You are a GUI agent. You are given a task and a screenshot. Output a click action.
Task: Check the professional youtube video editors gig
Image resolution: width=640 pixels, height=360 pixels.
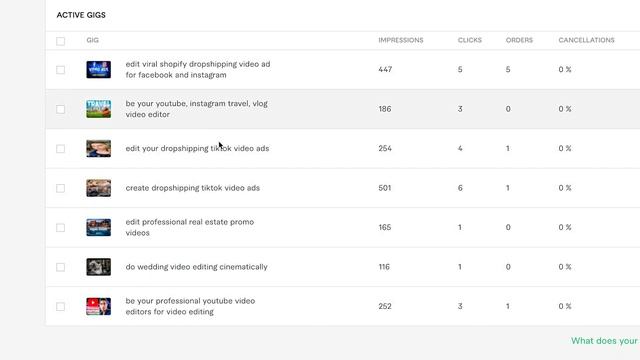(60, 307)
